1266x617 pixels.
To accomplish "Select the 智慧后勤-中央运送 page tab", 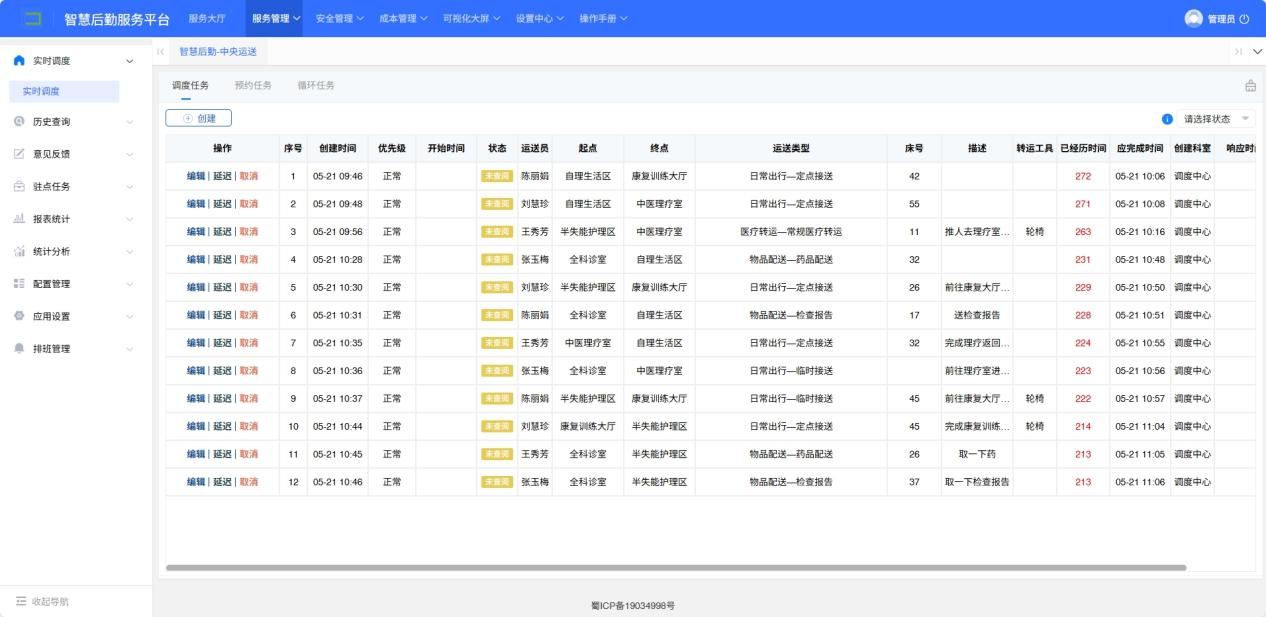I will coord(218,51).
